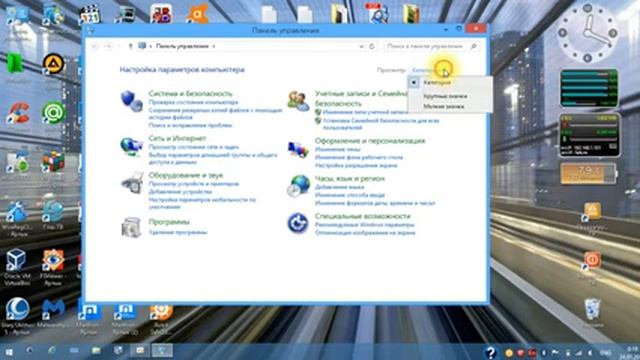Screen dimensions: 640x360
Task: Click the help question mark in taskbar
Action: point(490,352)
